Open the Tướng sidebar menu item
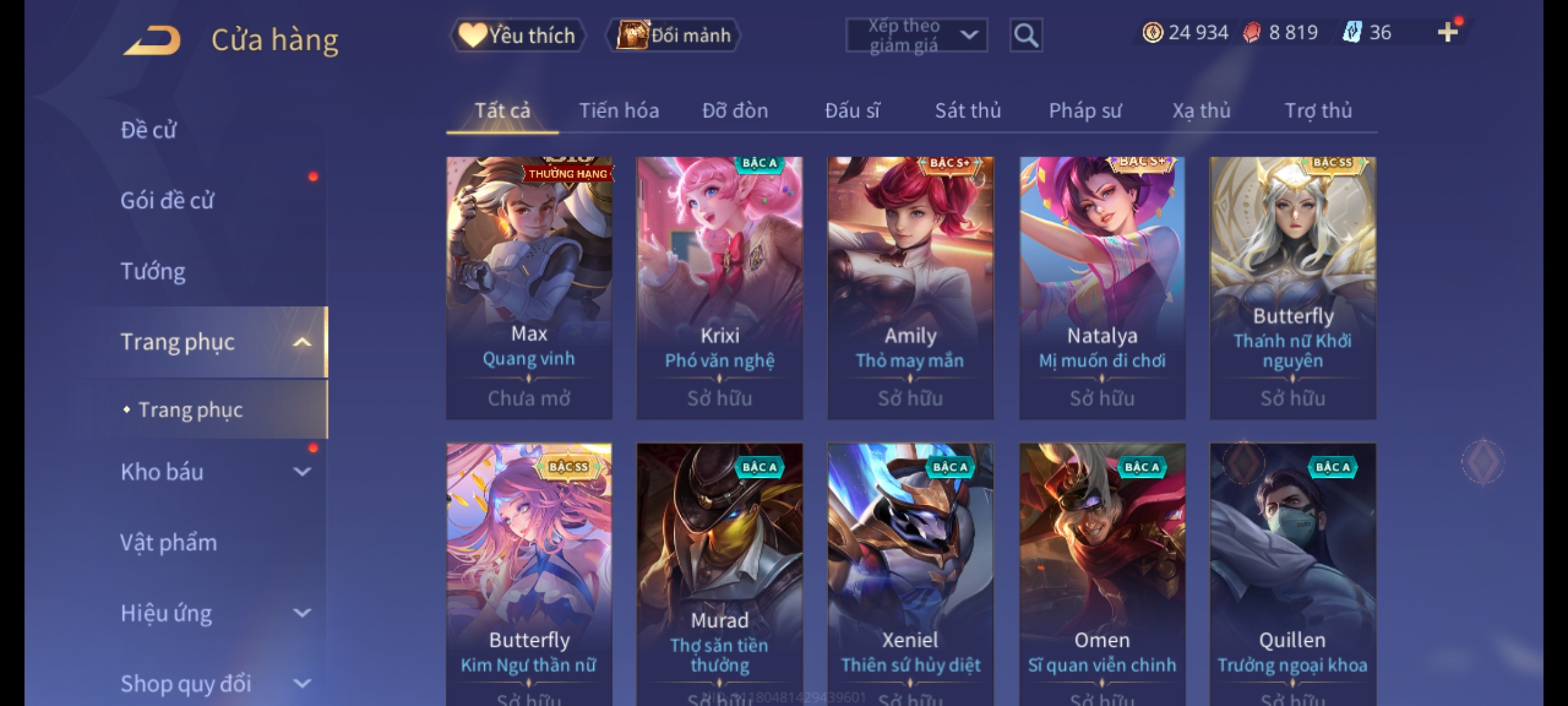1568x706 pixels. (x=153, y=271)
